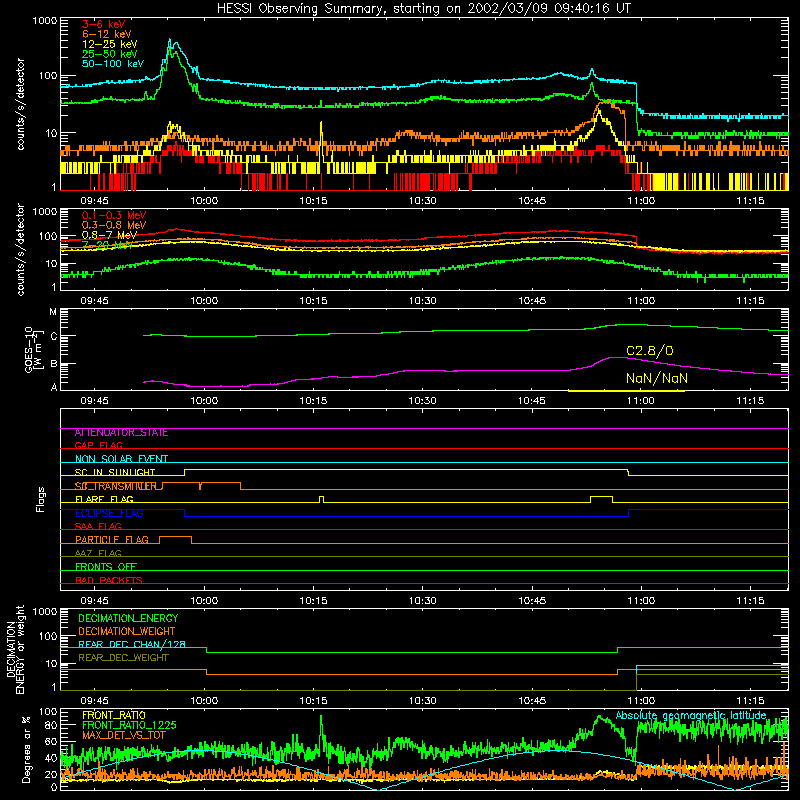Click the 25-50 keV legend entry
This screenshot has width=800, height=800.
110,54
